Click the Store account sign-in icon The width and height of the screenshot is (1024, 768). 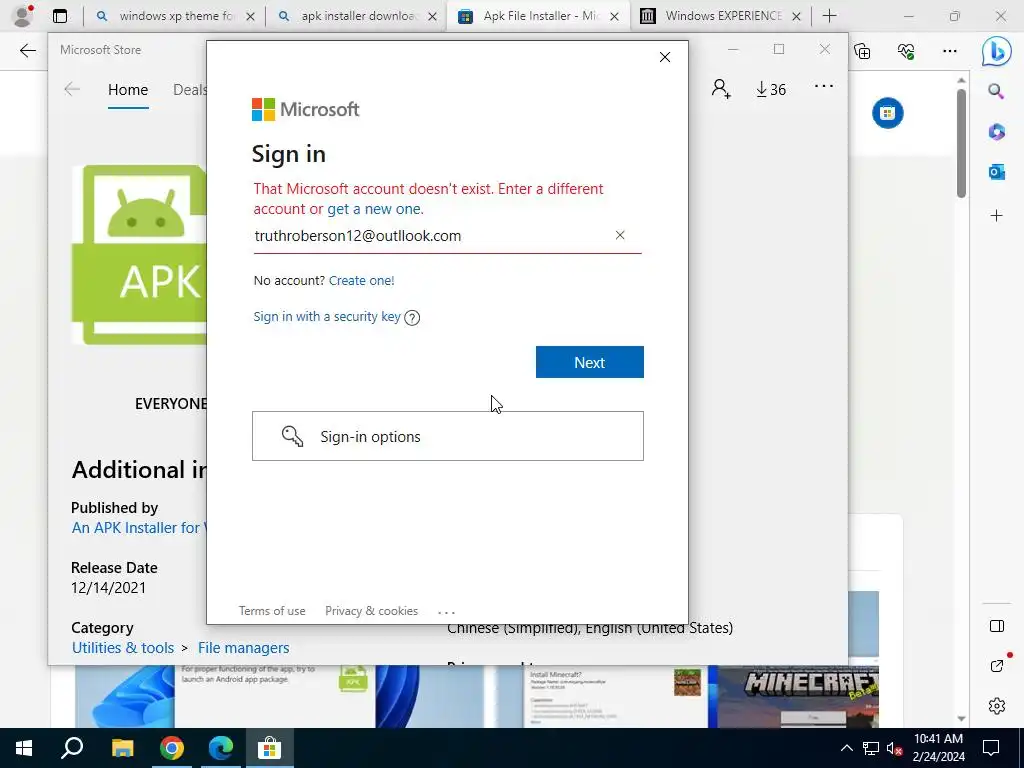click(x=721, y=89)
